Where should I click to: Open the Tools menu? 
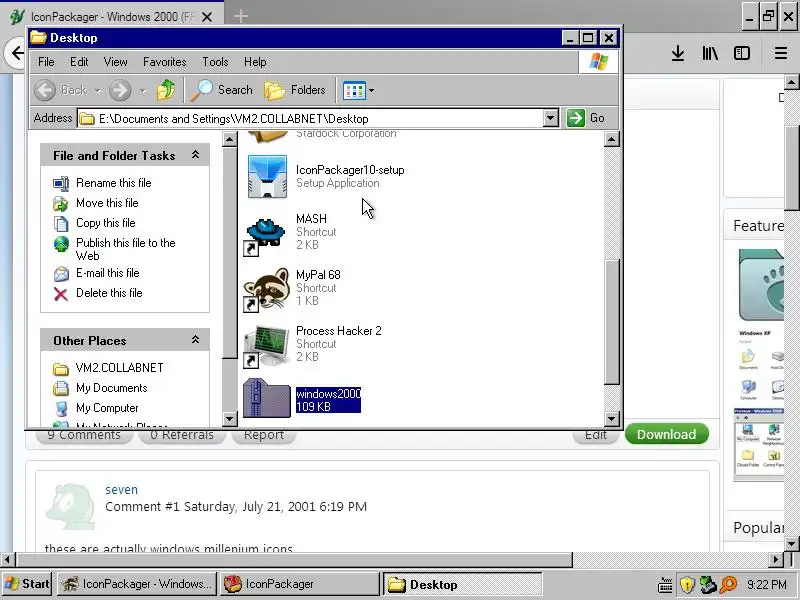(x=215, y=62)
